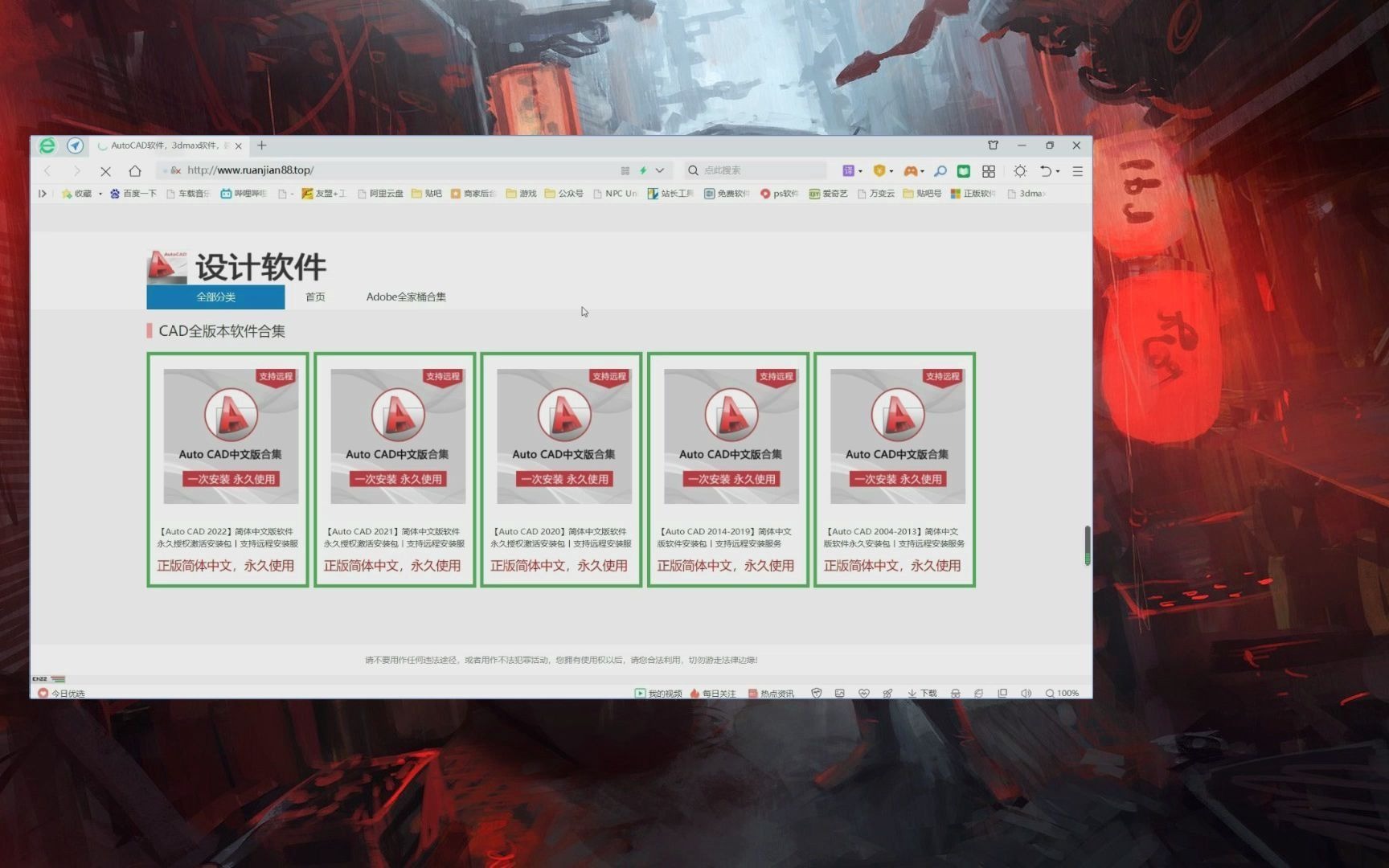The image size is (1389, 868).
Task: Select the 首页 navigation item
Action: [315, 297]
